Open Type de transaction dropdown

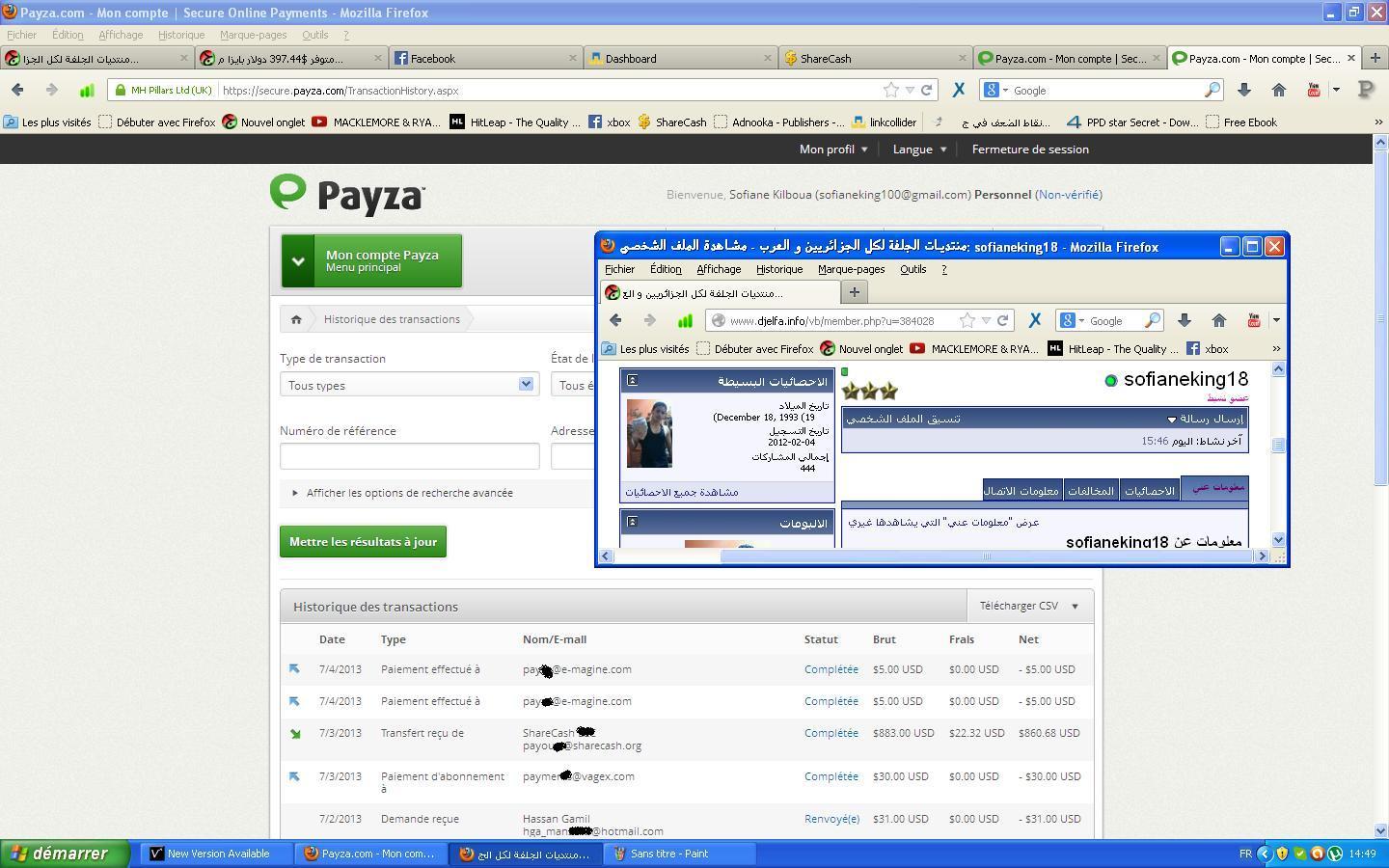409,385
